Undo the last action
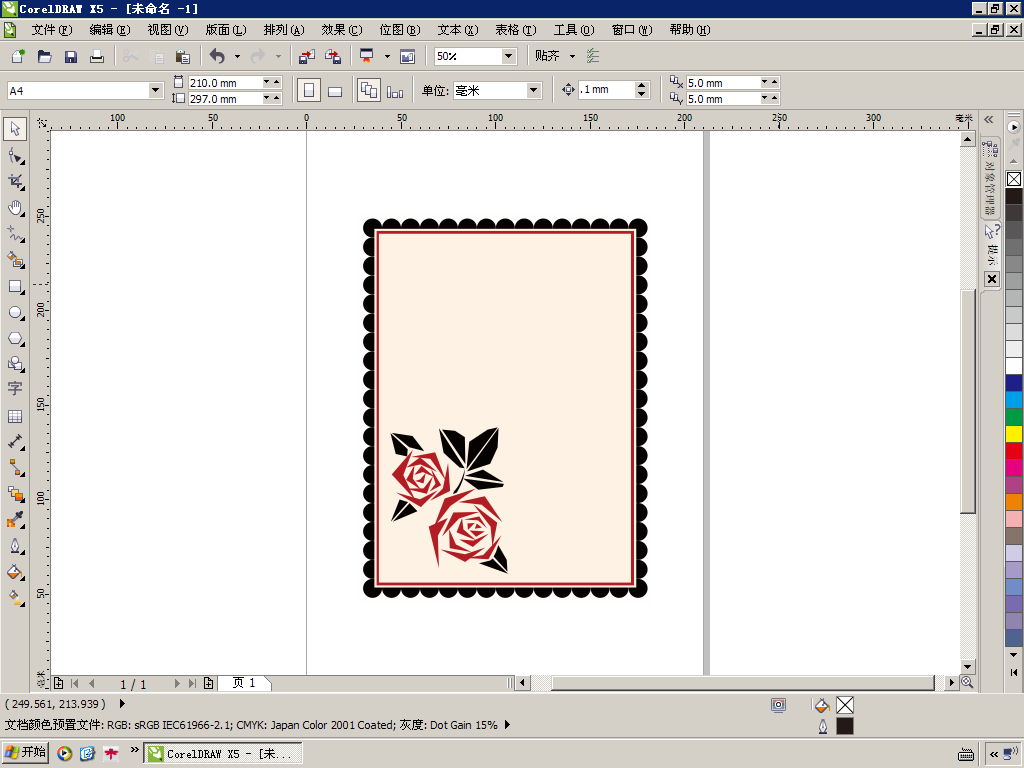 pos(217,56)
